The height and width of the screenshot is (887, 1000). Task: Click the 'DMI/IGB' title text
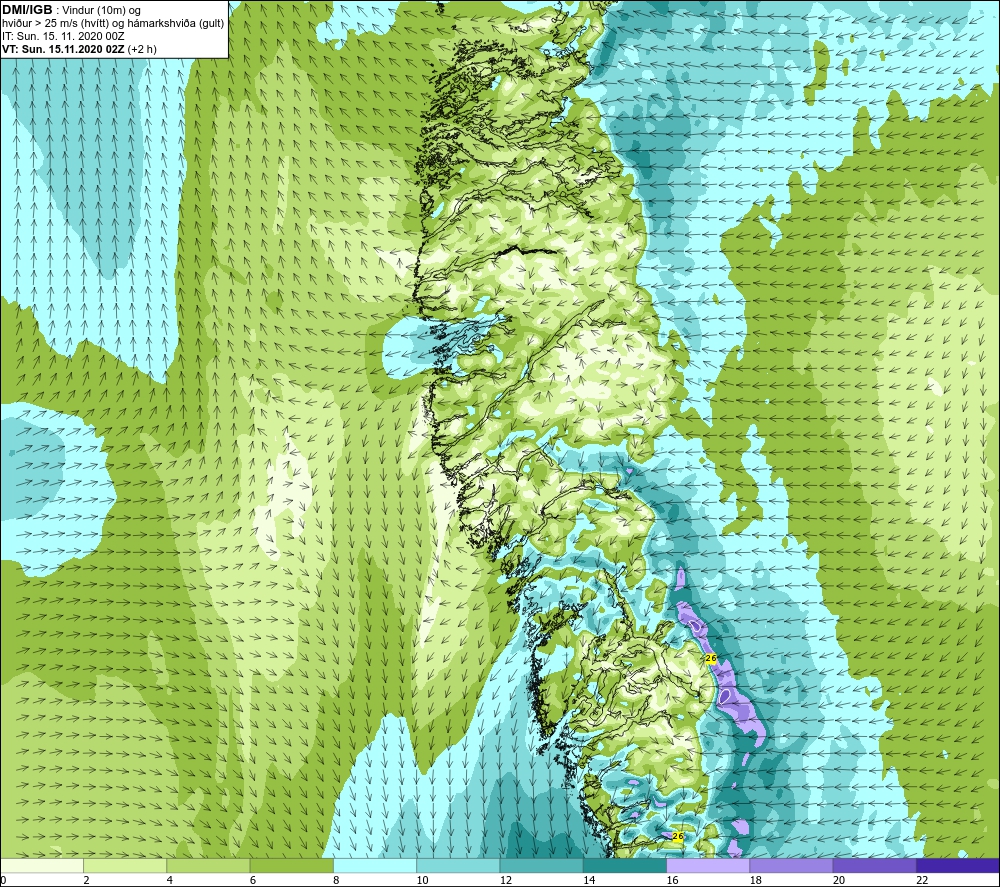pos(27,10)
